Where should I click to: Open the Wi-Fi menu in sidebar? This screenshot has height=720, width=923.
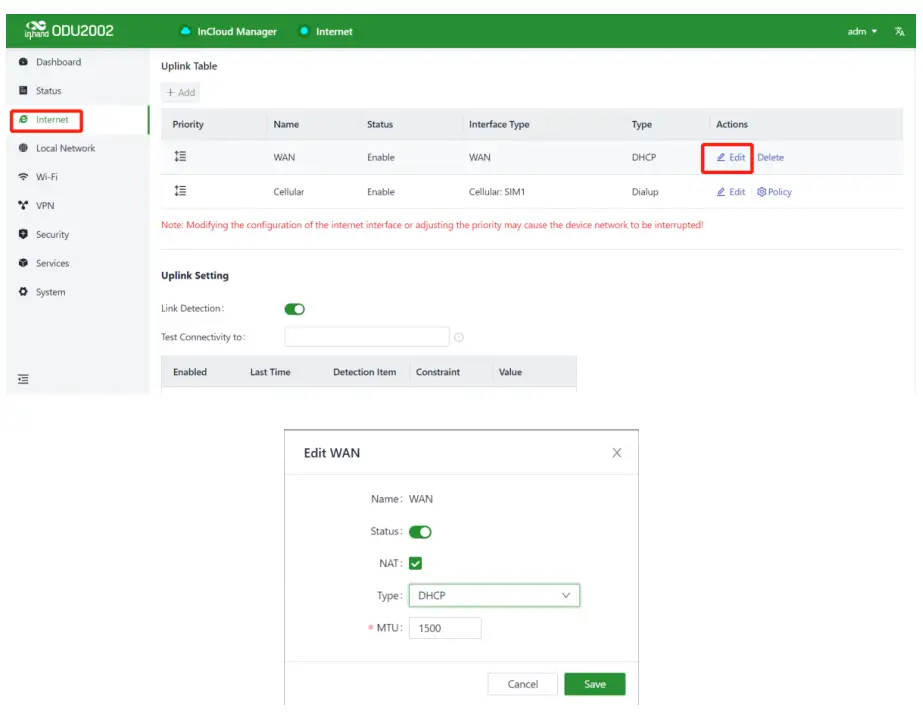point(46,177)
